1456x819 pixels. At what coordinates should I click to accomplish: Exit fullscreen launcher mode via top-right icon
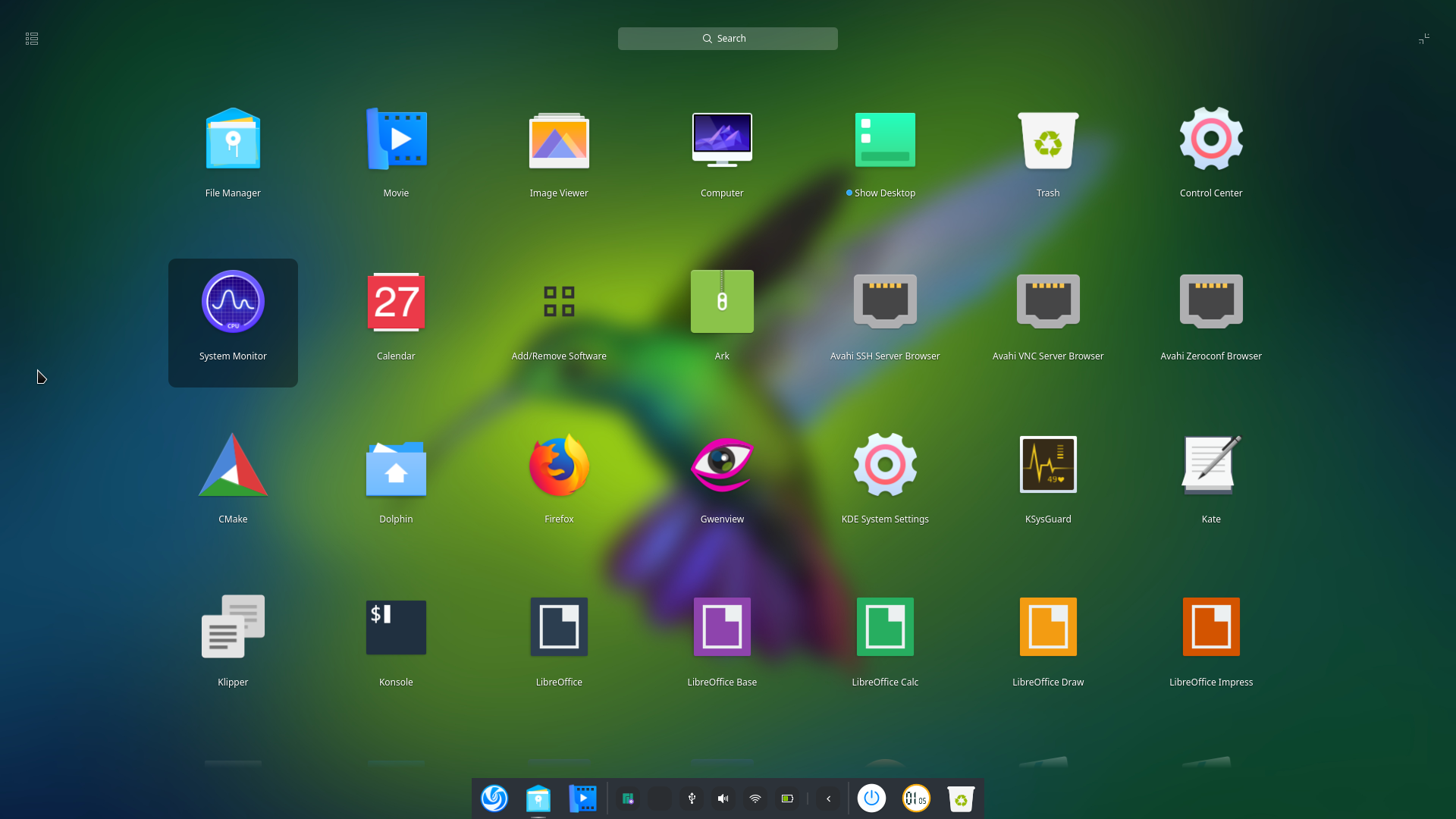tap(1424, 39)
